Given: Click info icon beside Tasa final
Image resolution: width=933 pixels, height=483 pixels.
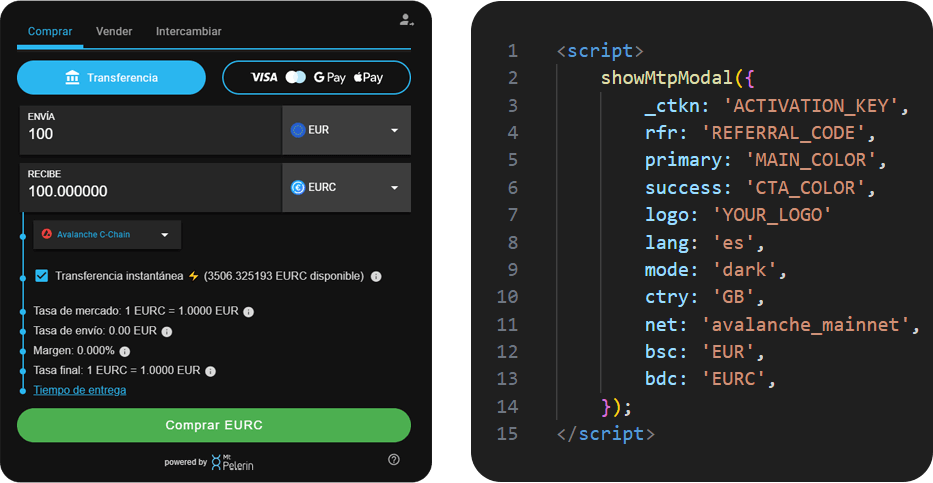Looking at the screenshot, I should [x=210, y=371].
